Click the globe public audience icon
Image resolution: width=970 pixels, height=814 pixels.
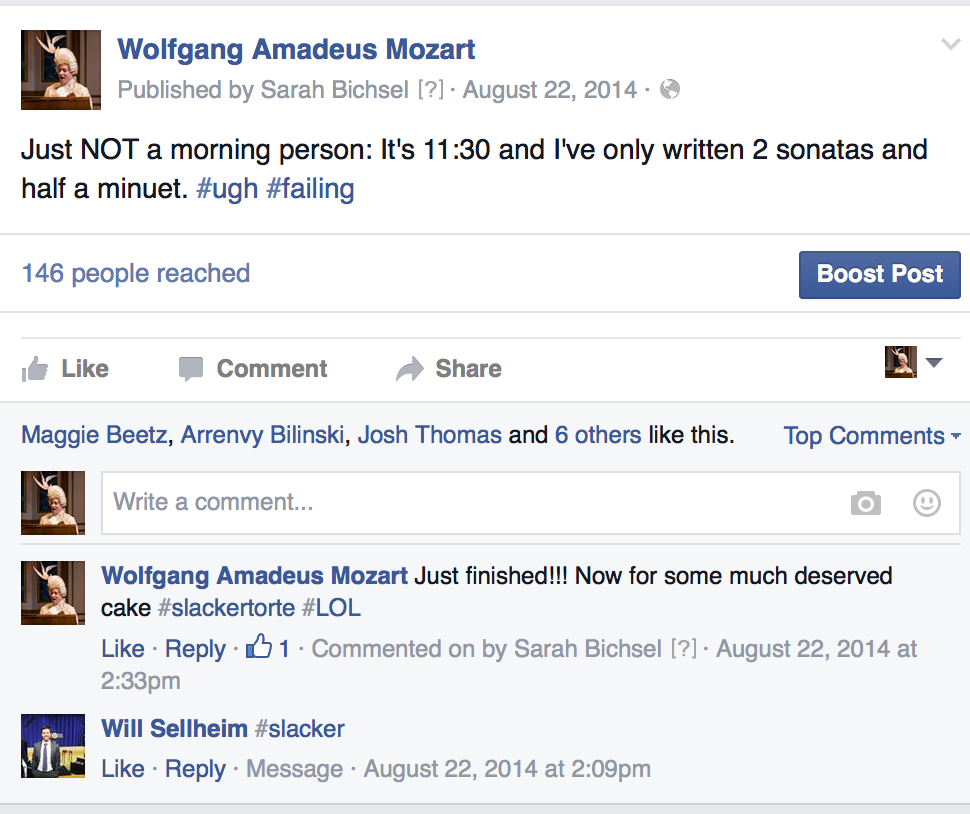tap(670, 90)
